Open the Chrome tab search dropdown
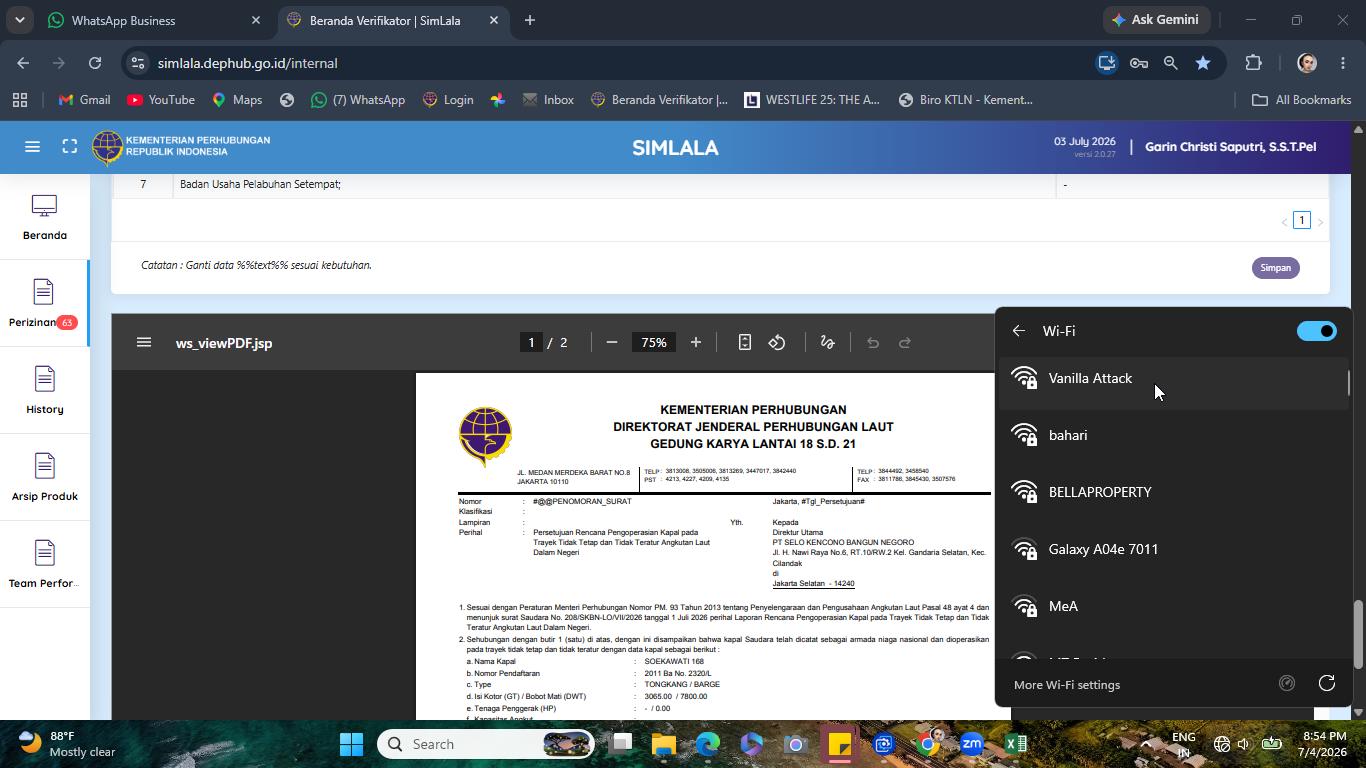Viewport: 1366px width, 768px height. (x=19, y=20)
